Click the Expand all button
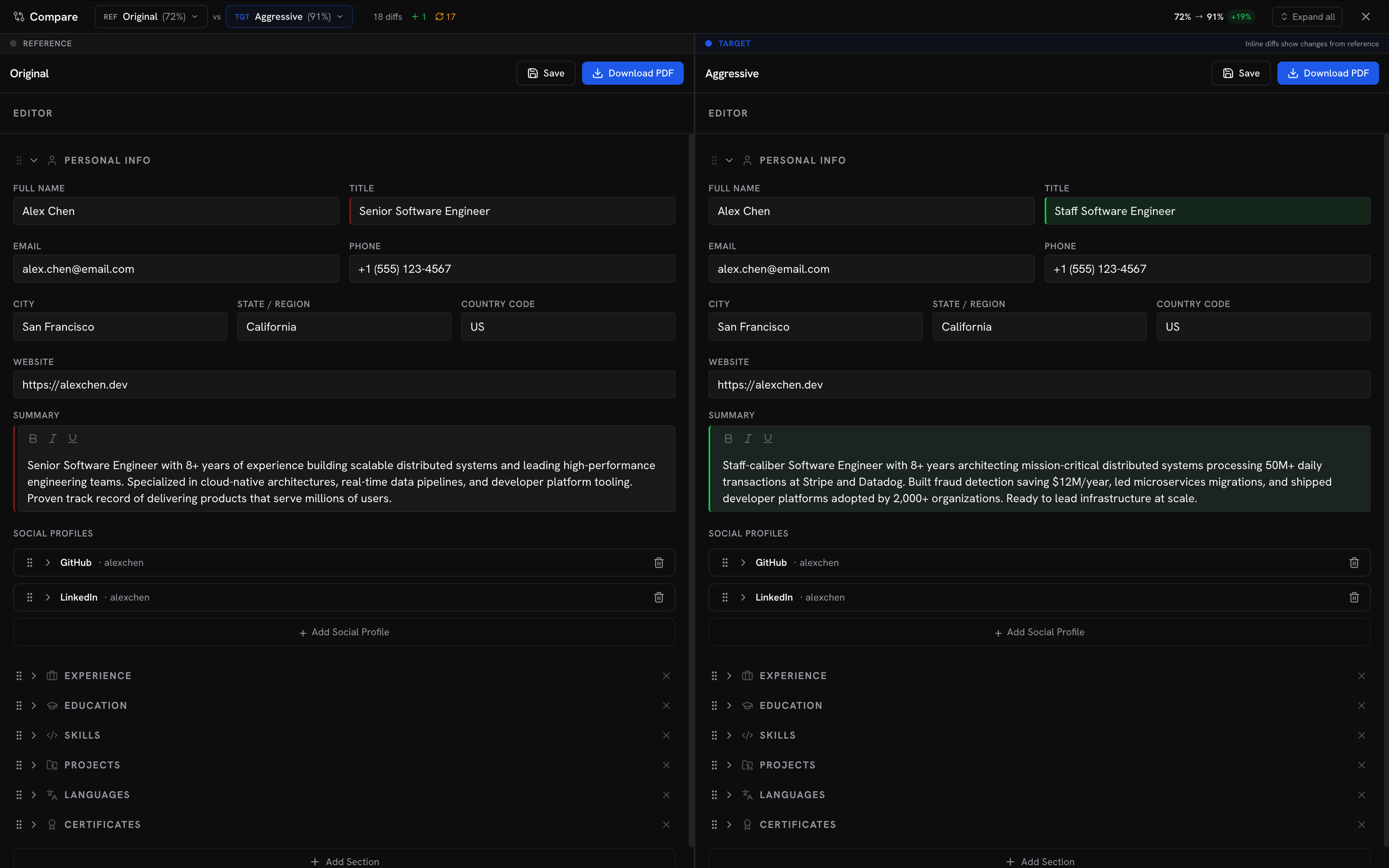Image resolution: width=1389 pixels, height=868 pixels. pyautogui.click(x=1308, y=16)
